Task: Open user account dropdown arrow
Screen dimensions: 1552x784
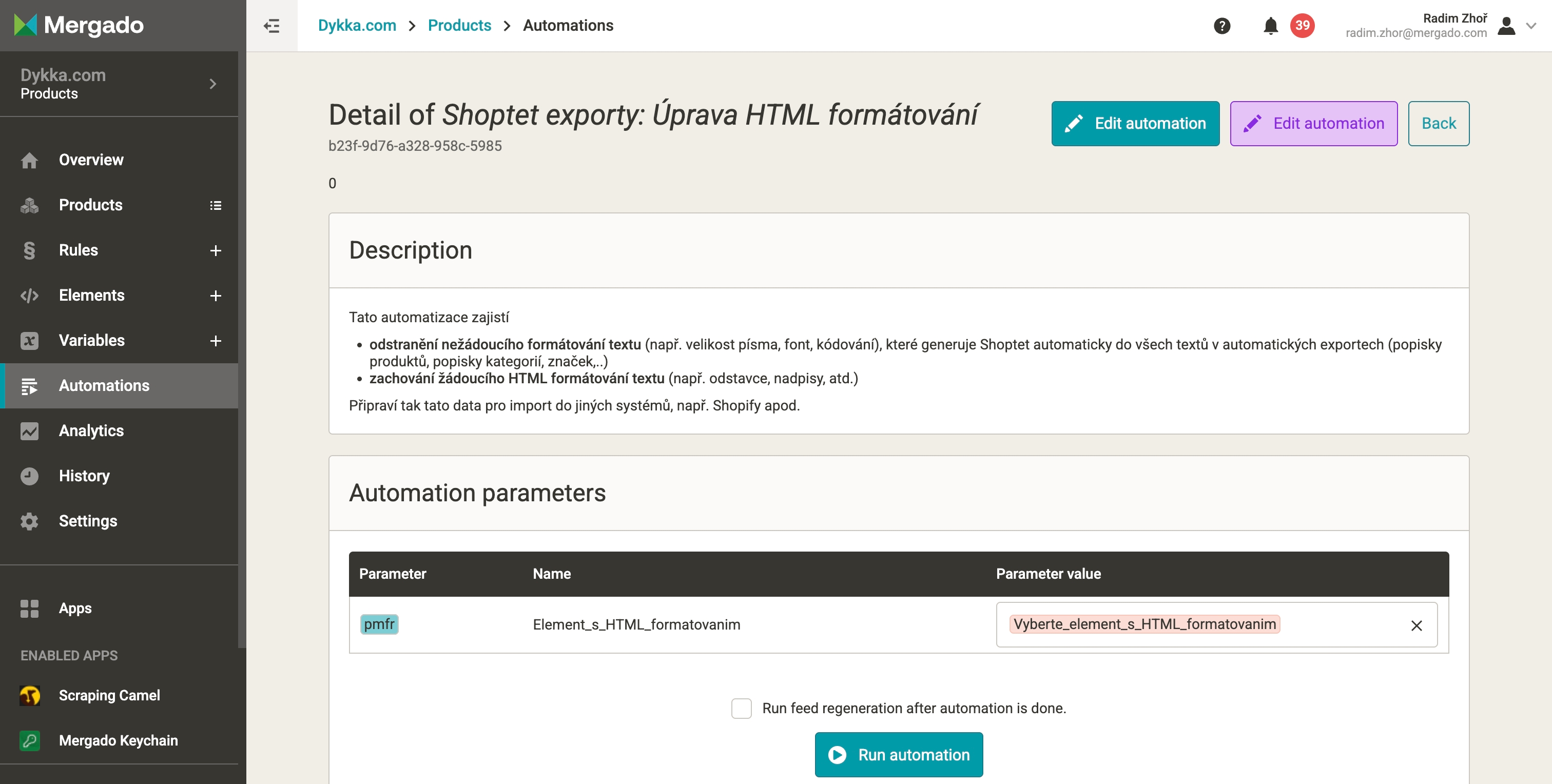Action: click(x=1531, y=26)
